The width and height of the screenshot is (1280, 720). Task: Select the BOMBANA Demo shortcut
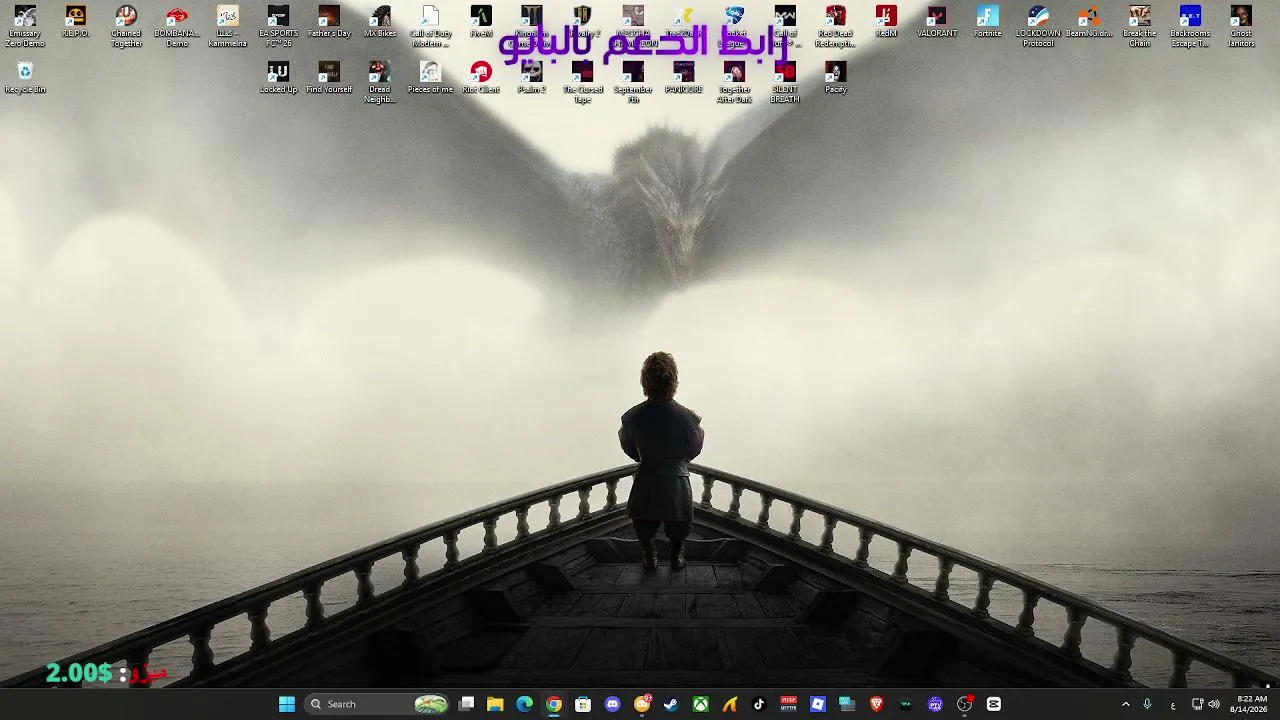coord(177,27)
